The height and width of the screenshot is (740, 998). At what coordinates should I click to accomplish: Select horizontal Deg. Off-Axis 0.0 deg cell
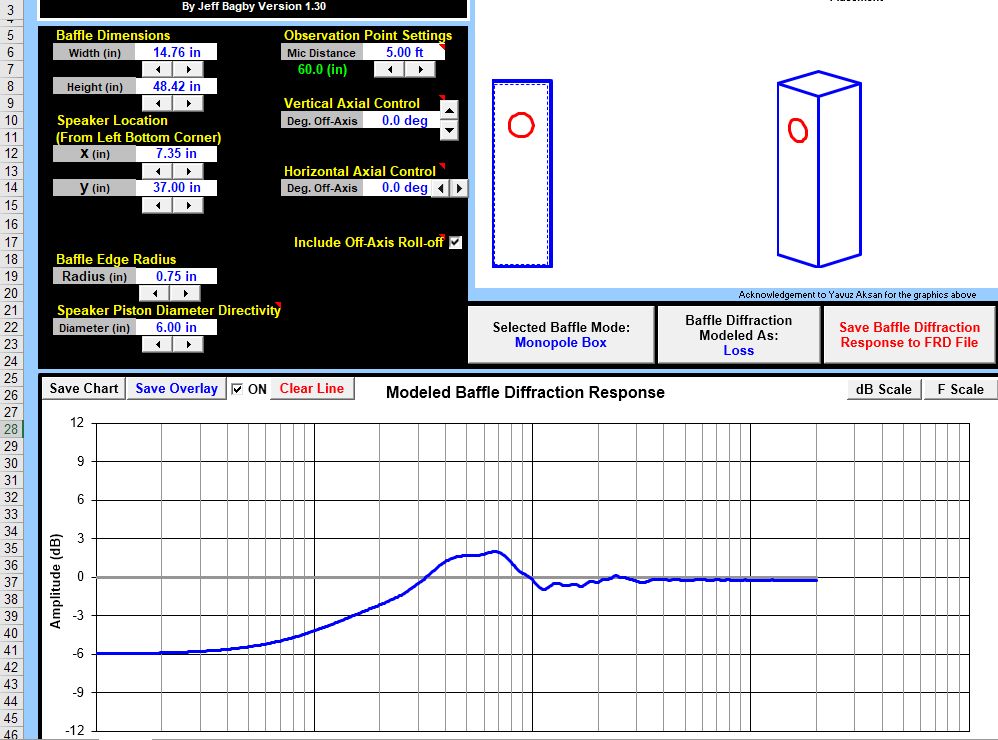[x=398, y=188]
